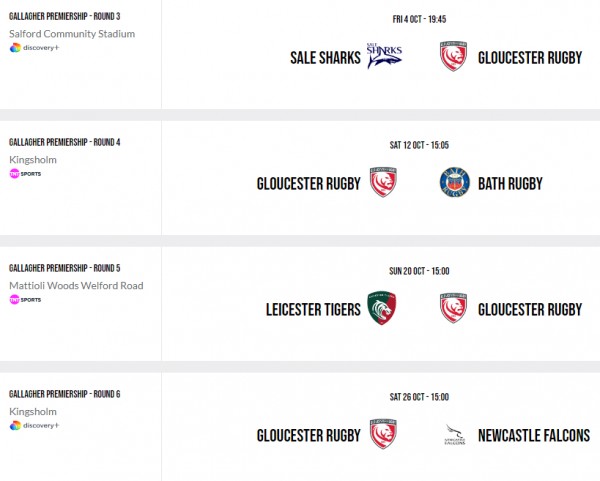Click TNT Sports logo in Round 5
This screenshot has width=600, height=481.
coord(26,300)
